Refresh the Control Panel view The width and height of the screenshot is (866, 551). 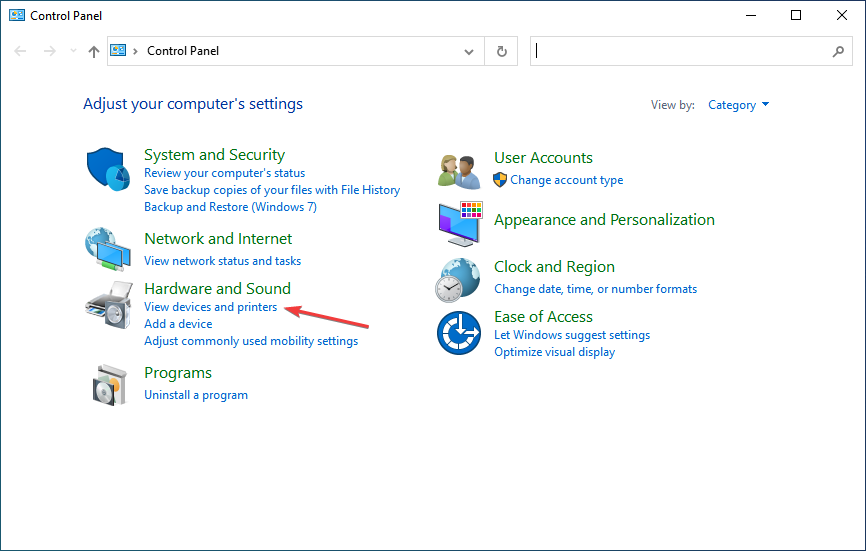(x=501, y=51)
